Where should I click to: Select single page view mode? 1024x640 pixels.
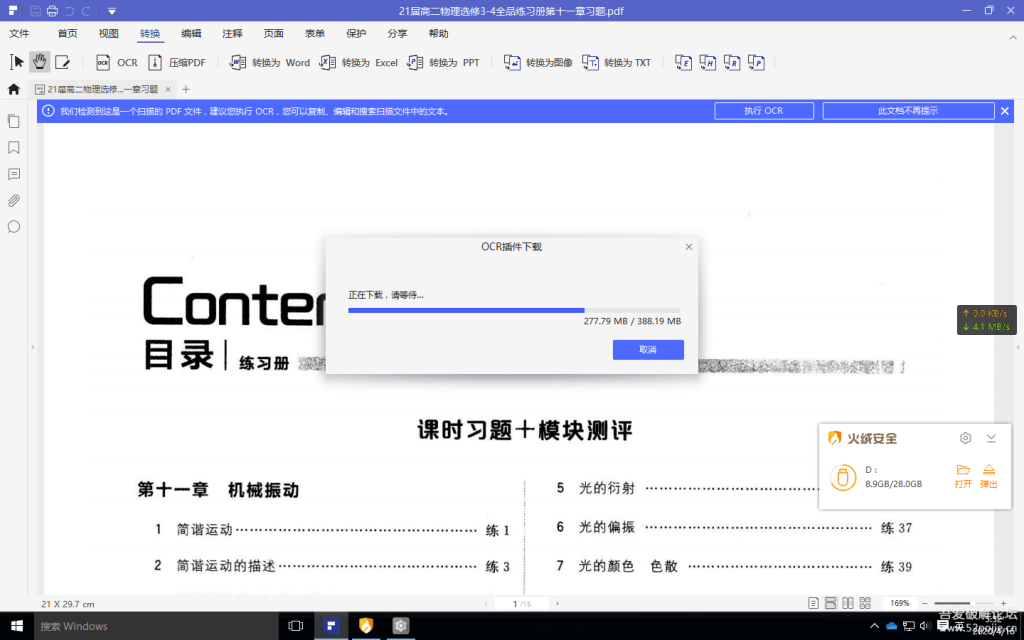click(813, 603)
